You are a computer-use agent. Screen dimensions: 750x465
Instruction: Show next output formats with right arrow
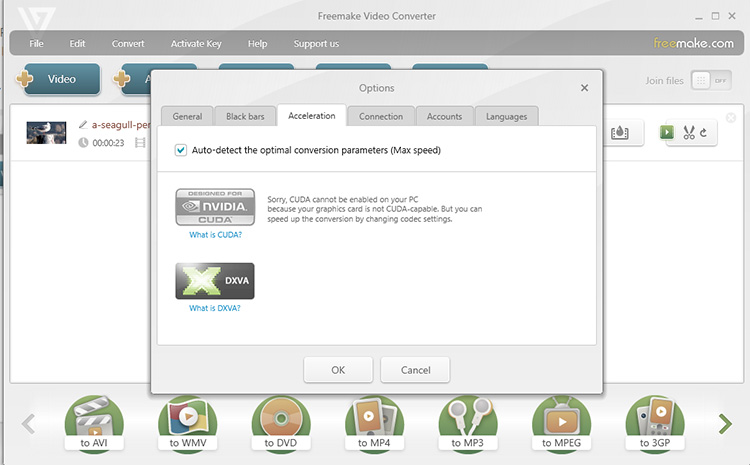tap(725, 423)
